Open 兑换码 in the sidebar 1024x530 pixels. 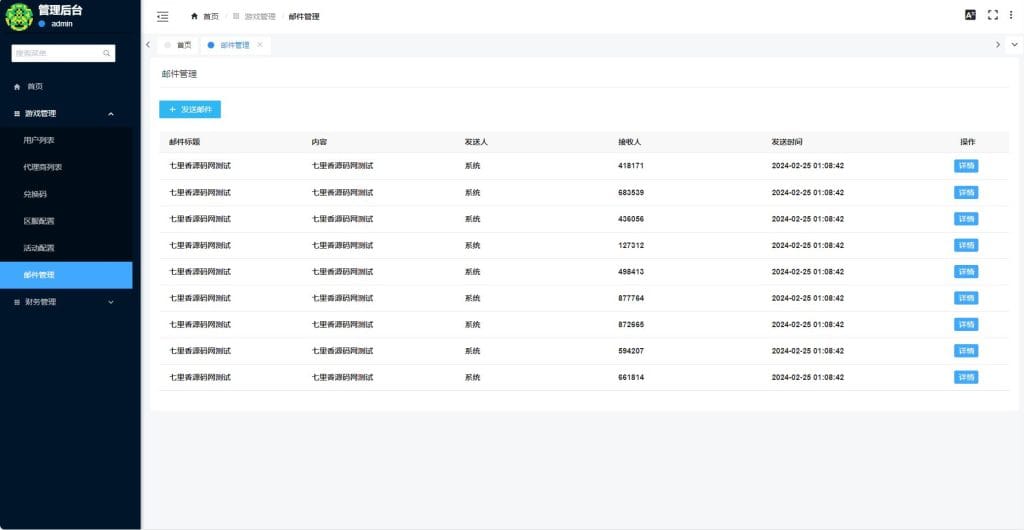coord(35,194)
